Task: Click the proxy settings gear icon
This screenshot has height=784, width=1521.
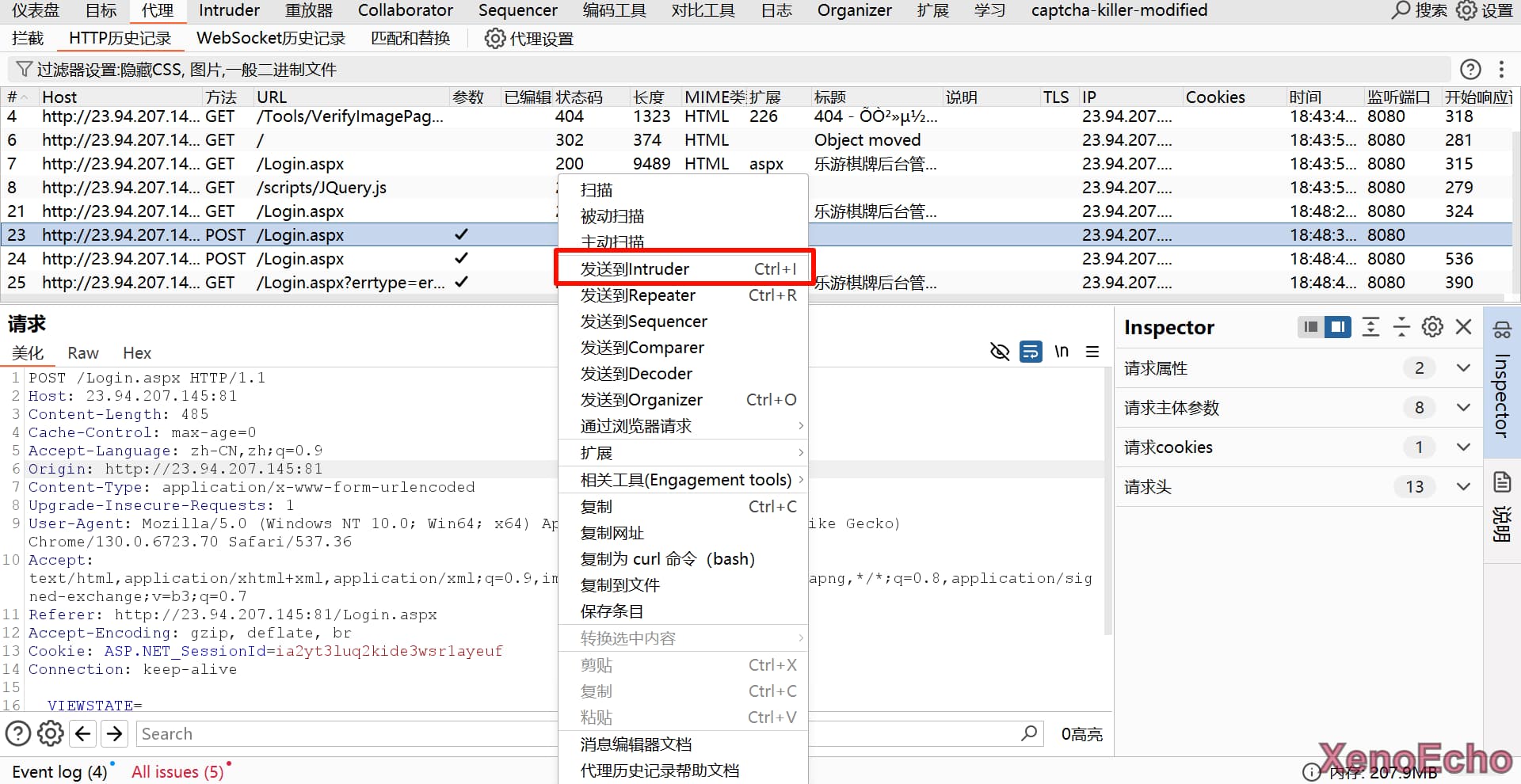Action: click(494, 39)
